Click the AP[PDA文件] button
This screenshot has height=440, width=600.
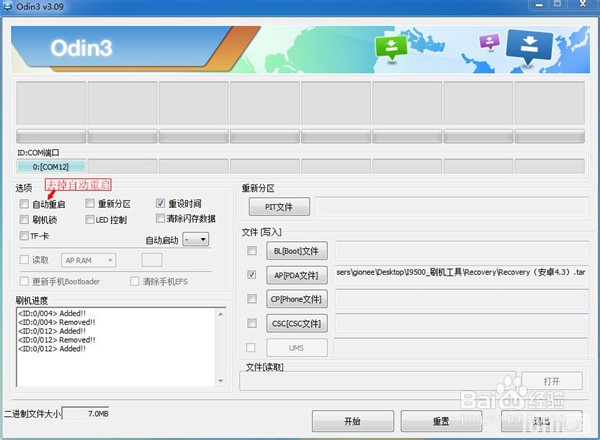point(297,275)
